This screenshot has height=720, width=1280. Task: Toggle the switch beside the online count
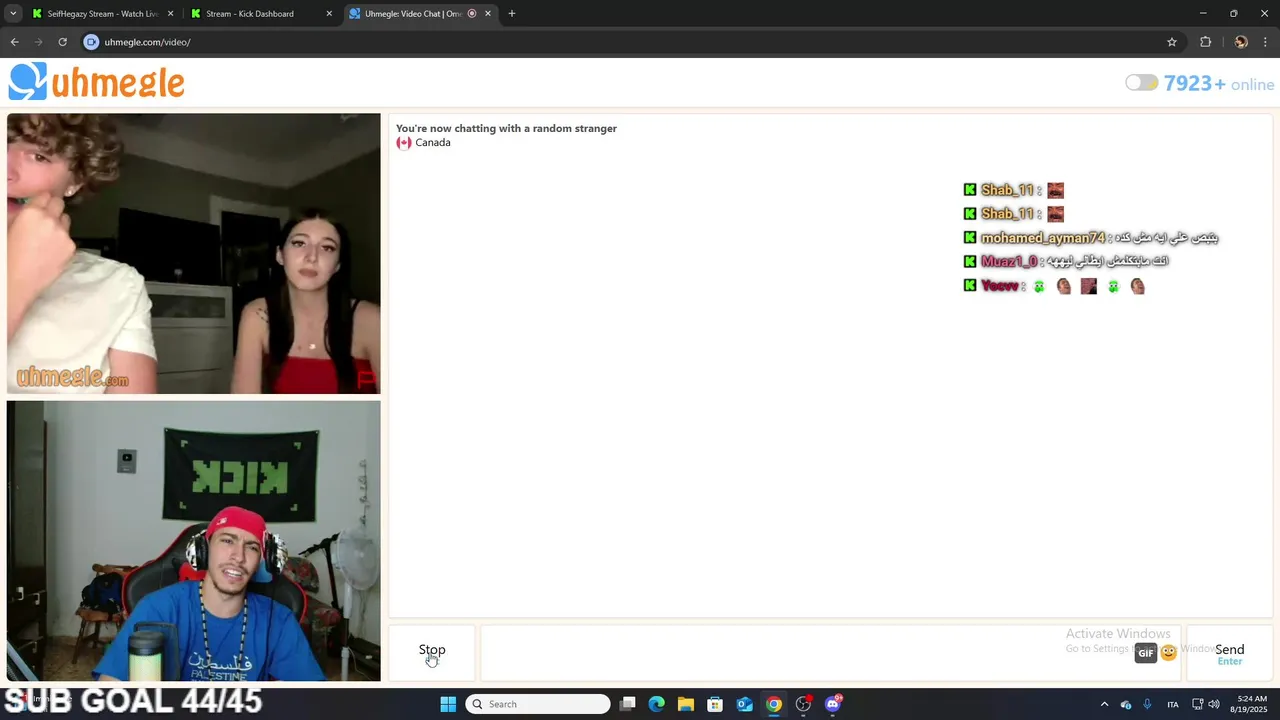coord(1141,83)
